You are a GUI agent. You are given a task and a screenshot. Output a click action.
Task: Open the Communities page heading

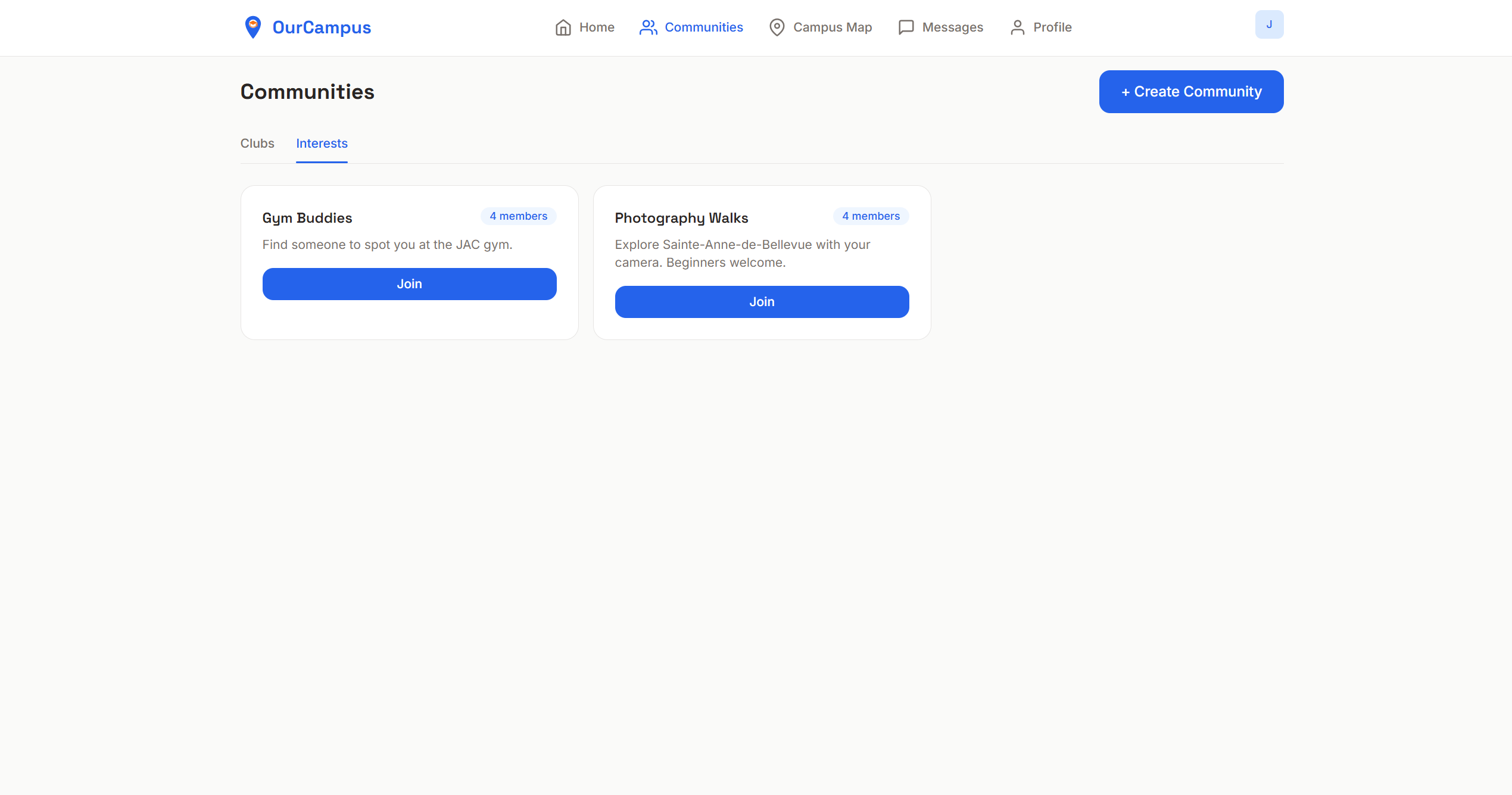(307, 91)
